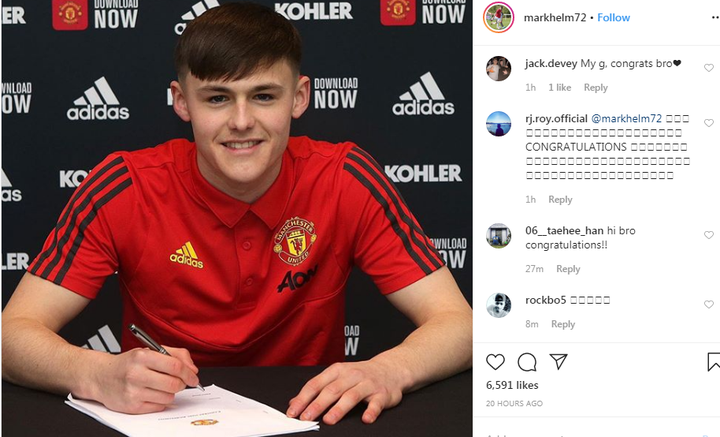Open jack.devey's avatar
Viewport: 720px width, 437px height.
click(498, 68)
